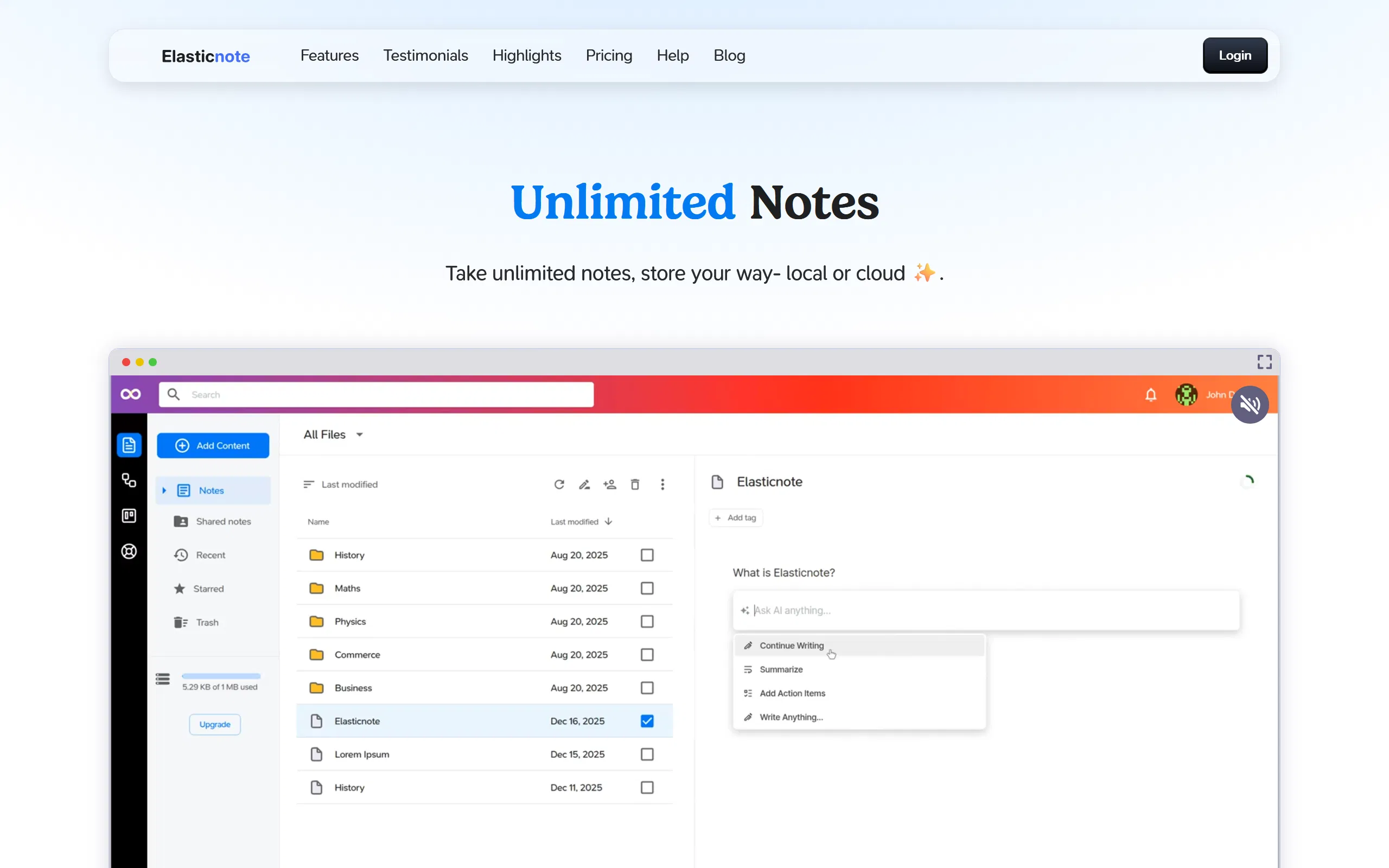The image size is (1389, 868).
Task: Select the Notes document icon in dark sidebar
Action: point(129,445)
